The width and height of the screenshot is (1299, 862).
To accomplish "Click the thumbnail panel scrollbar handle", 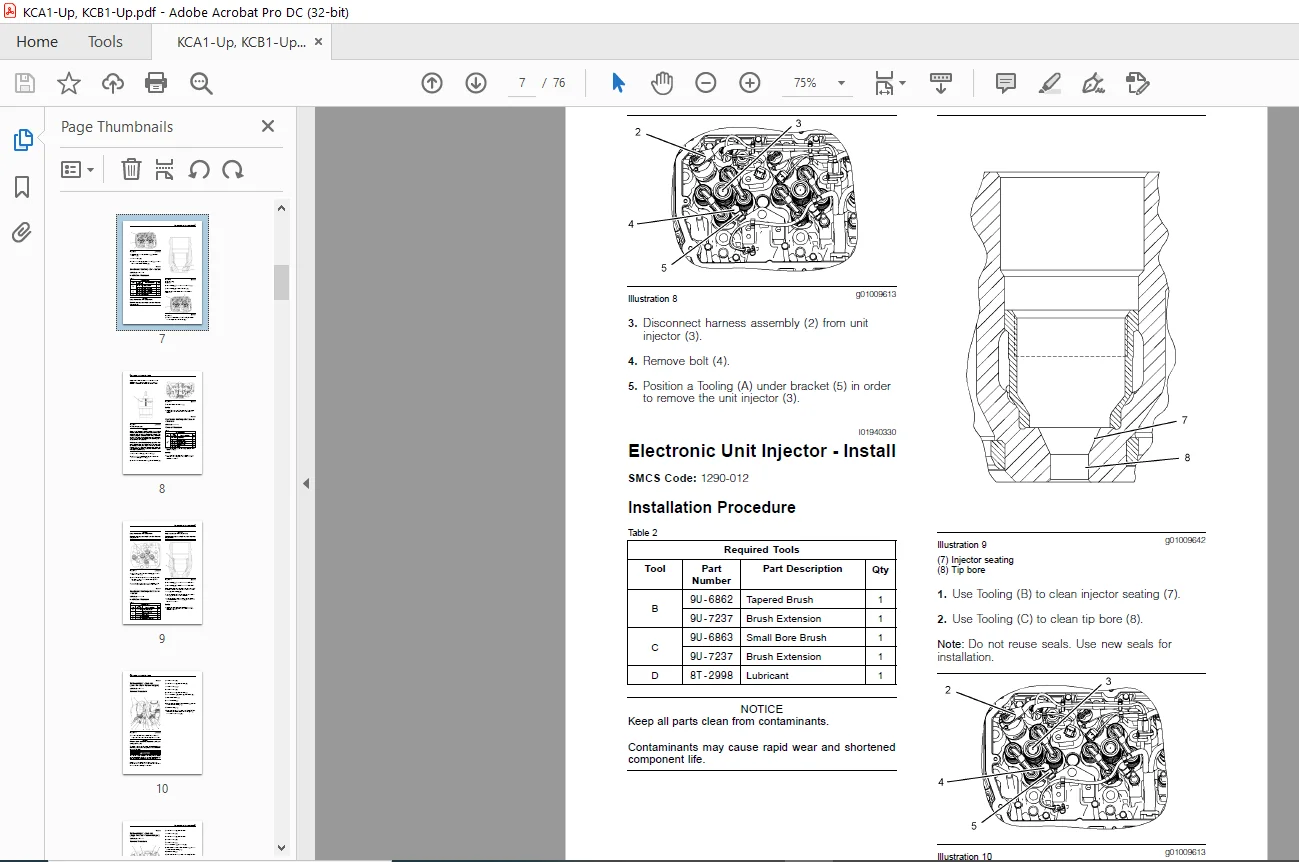I will pyautogui.click(x=281, y=282).
